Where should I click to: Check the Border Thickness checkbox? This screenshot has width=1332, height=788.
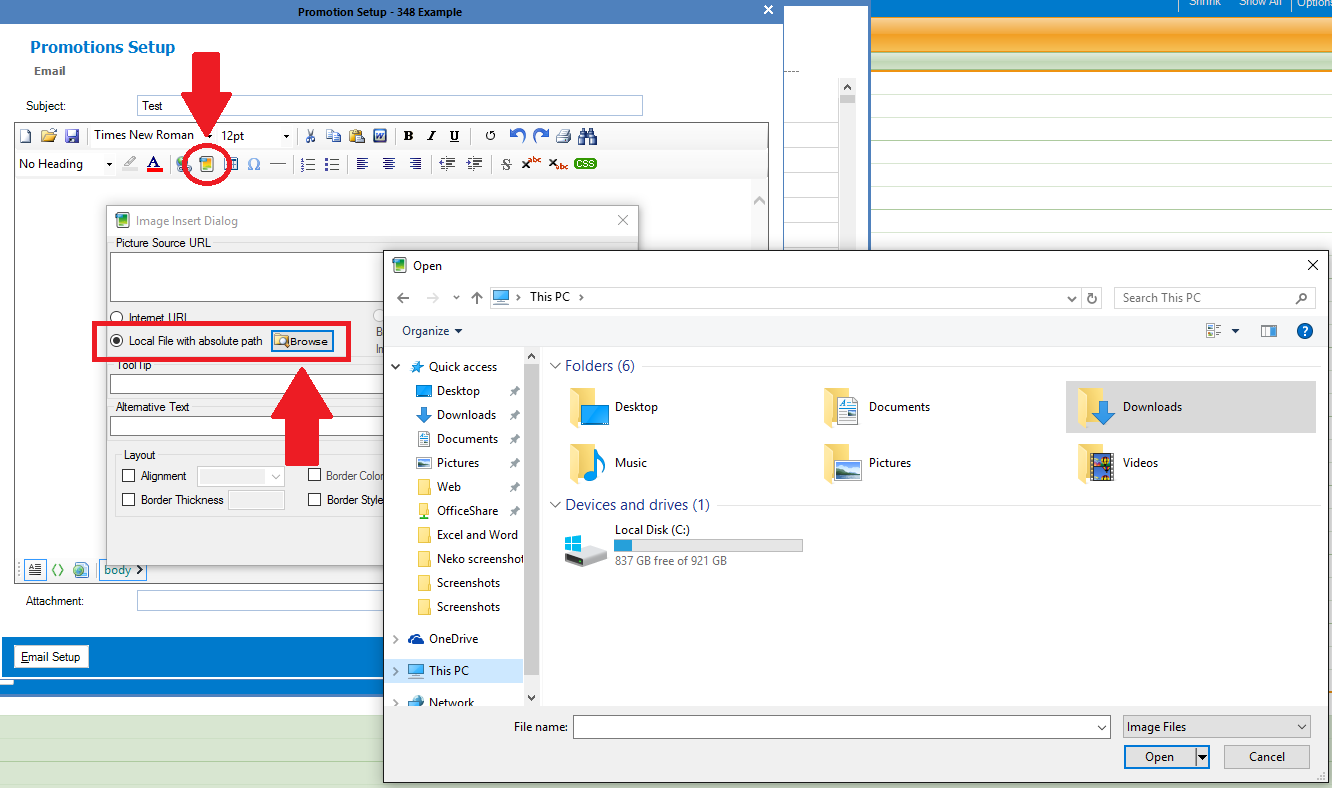(128, 500)
